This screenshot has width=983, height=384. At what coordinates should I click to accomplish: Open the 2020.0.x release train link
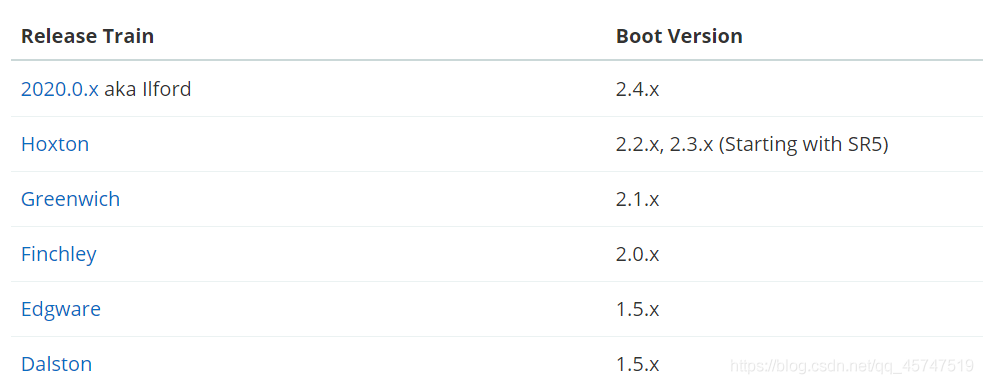click(60, 90)
